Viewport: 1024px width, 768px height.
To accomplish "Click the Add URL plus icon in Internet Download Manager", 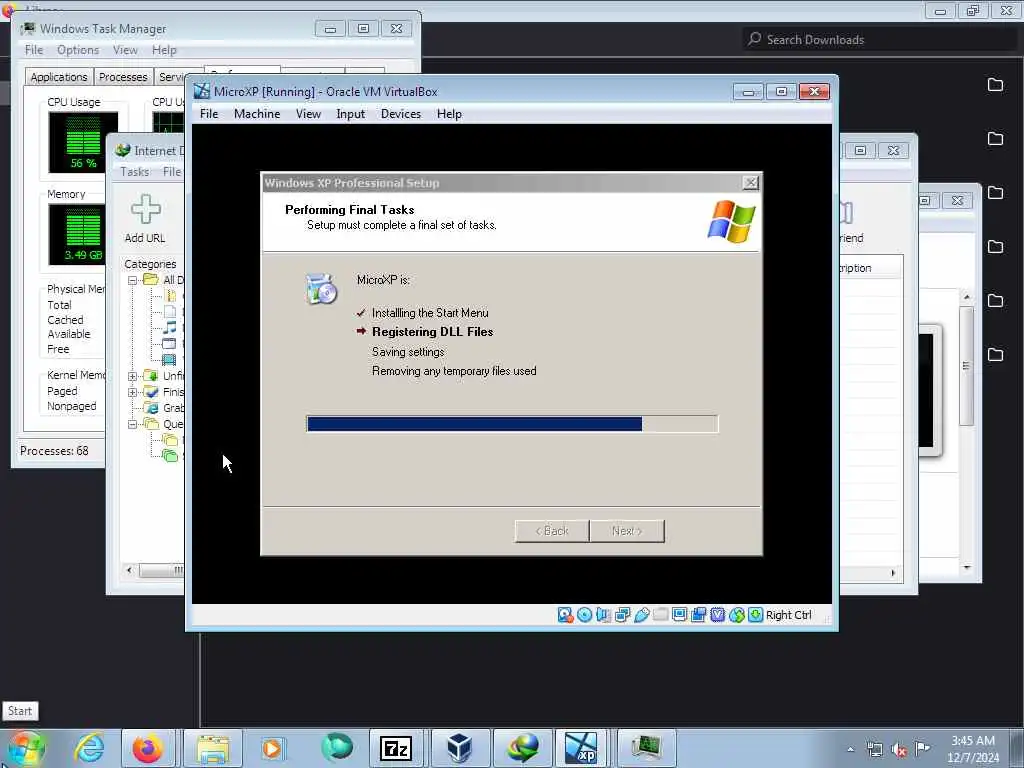I will [145, 209].
